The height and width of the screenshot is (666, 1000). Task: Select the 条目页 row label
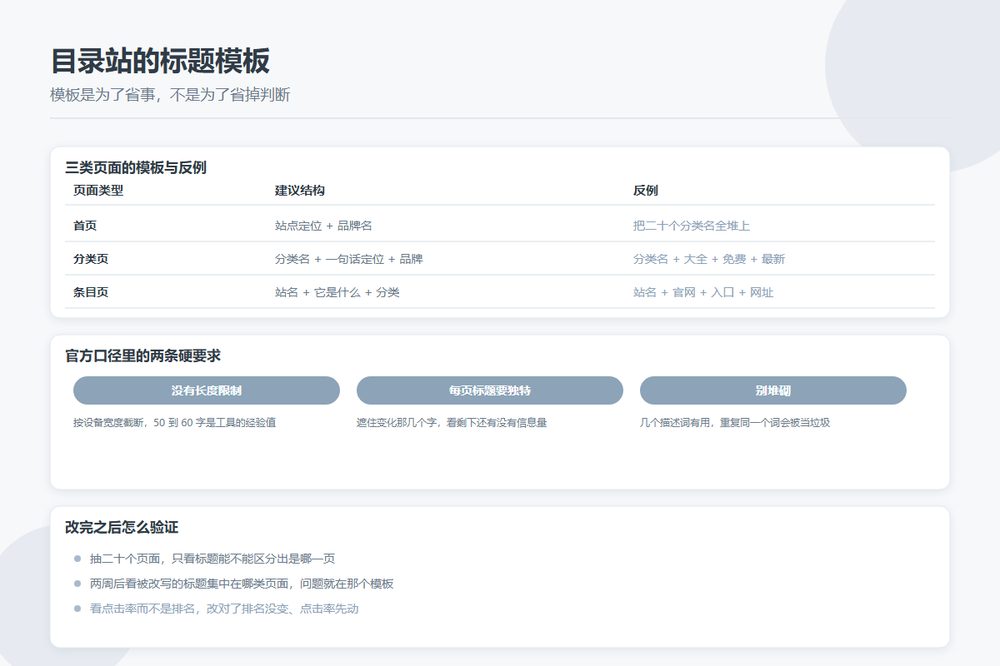[91, 292]
